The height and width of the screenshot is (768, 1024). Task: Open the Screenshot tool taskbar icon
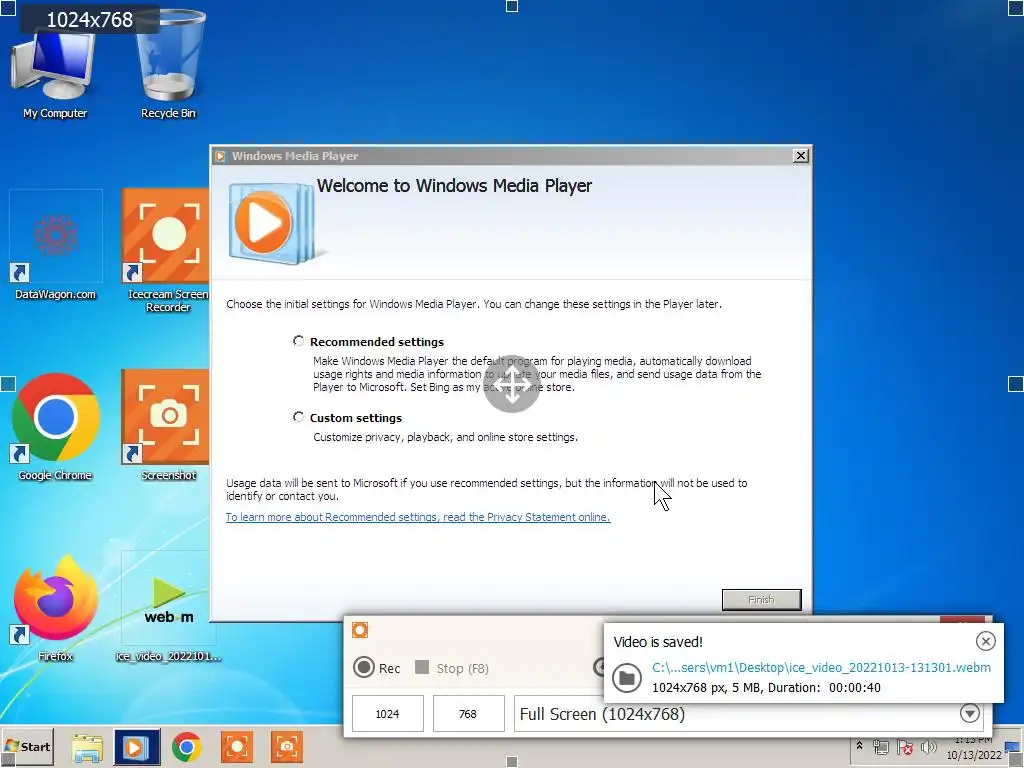point(287,748)
